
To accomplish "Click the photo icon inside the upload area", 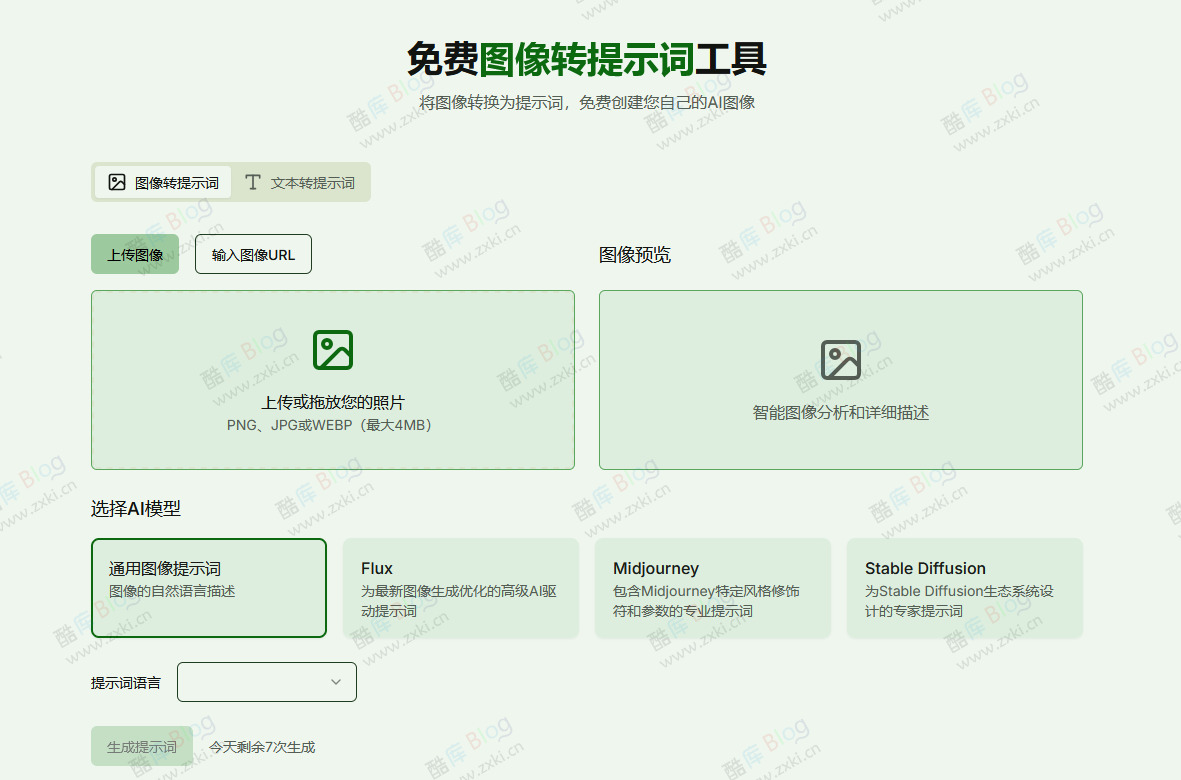I will 332,349.
